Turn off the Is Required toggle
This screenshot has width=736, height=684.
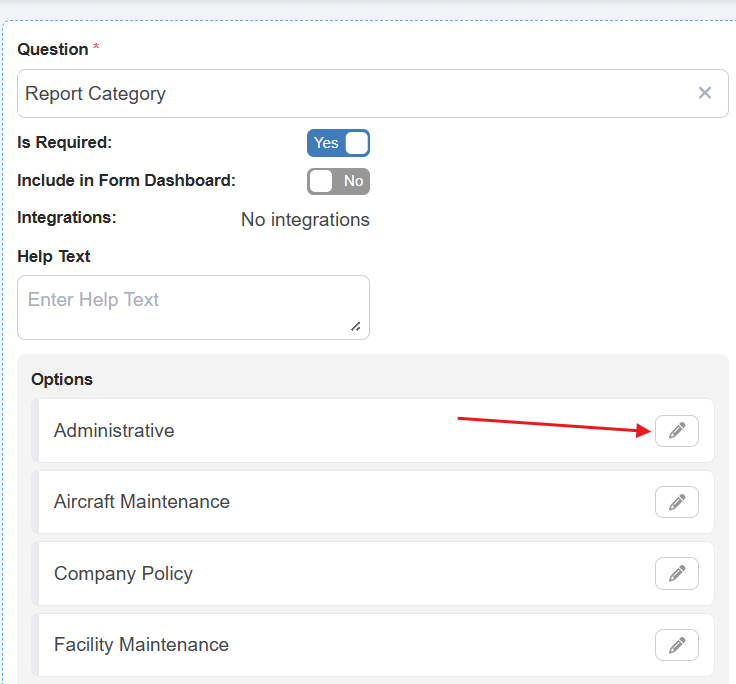[338, 143]
